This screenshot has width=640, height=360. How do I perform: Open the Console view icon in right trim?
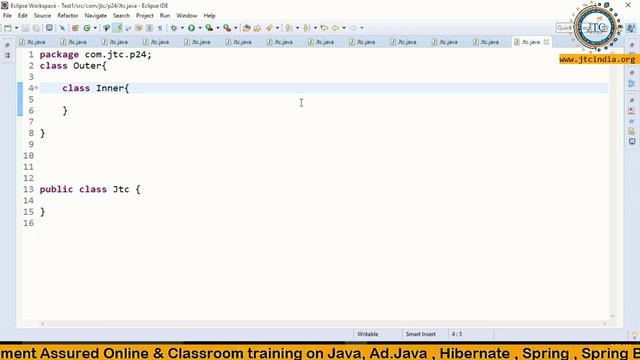[632, 142]
